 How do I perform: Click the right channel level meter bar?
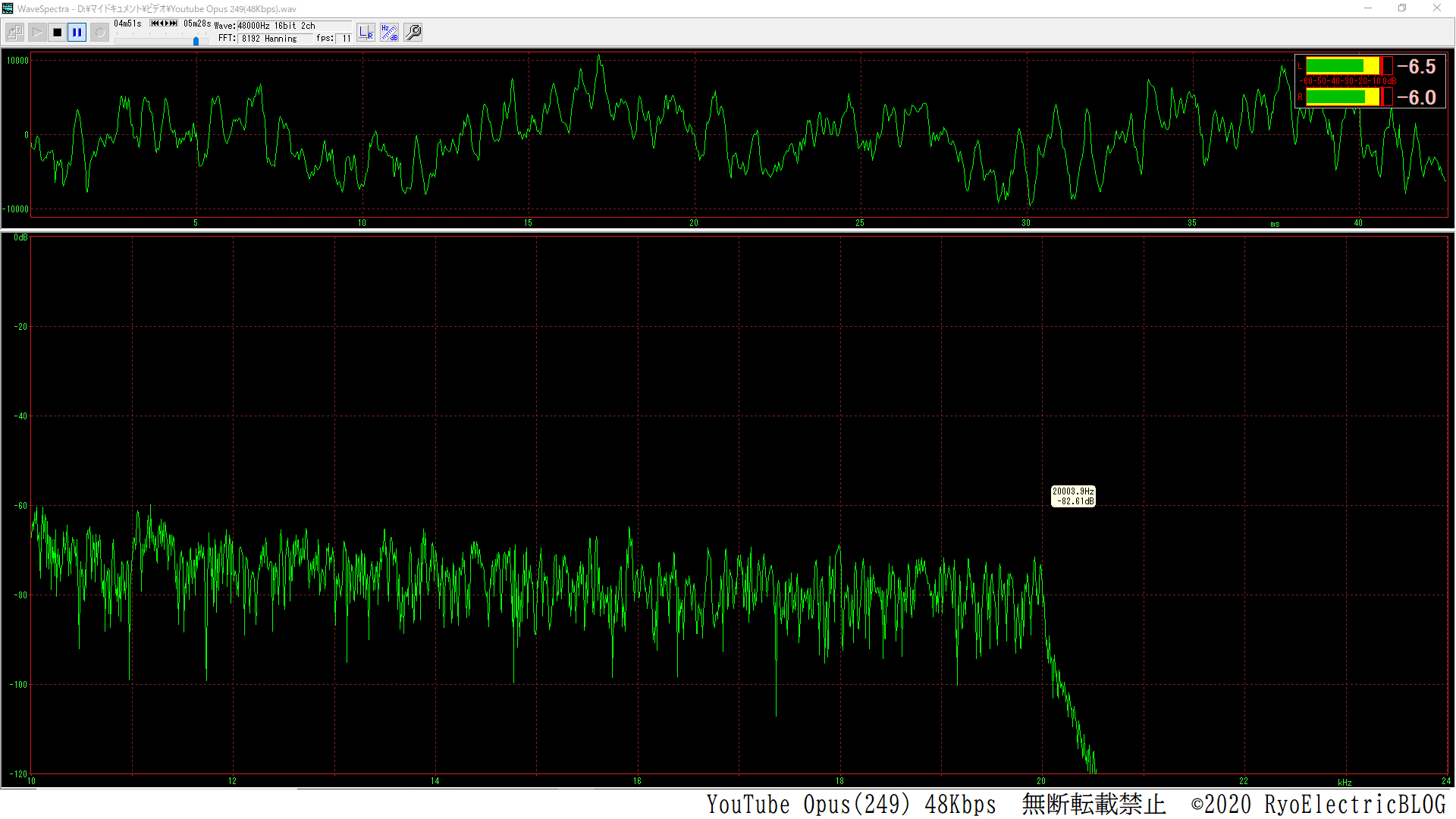click(1349, 97)
